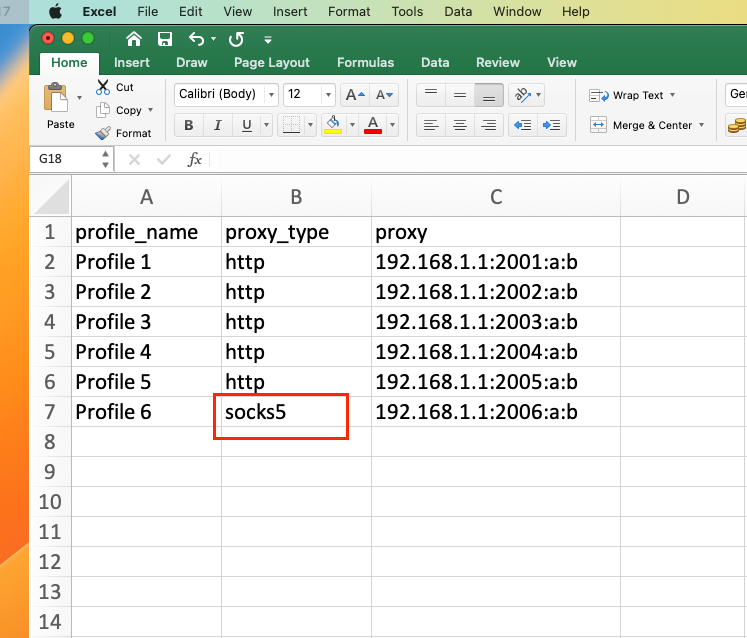Viewport: 747px width, 638px height.
Task: Click Merge & Center button
Action: [x=641, y=125]
